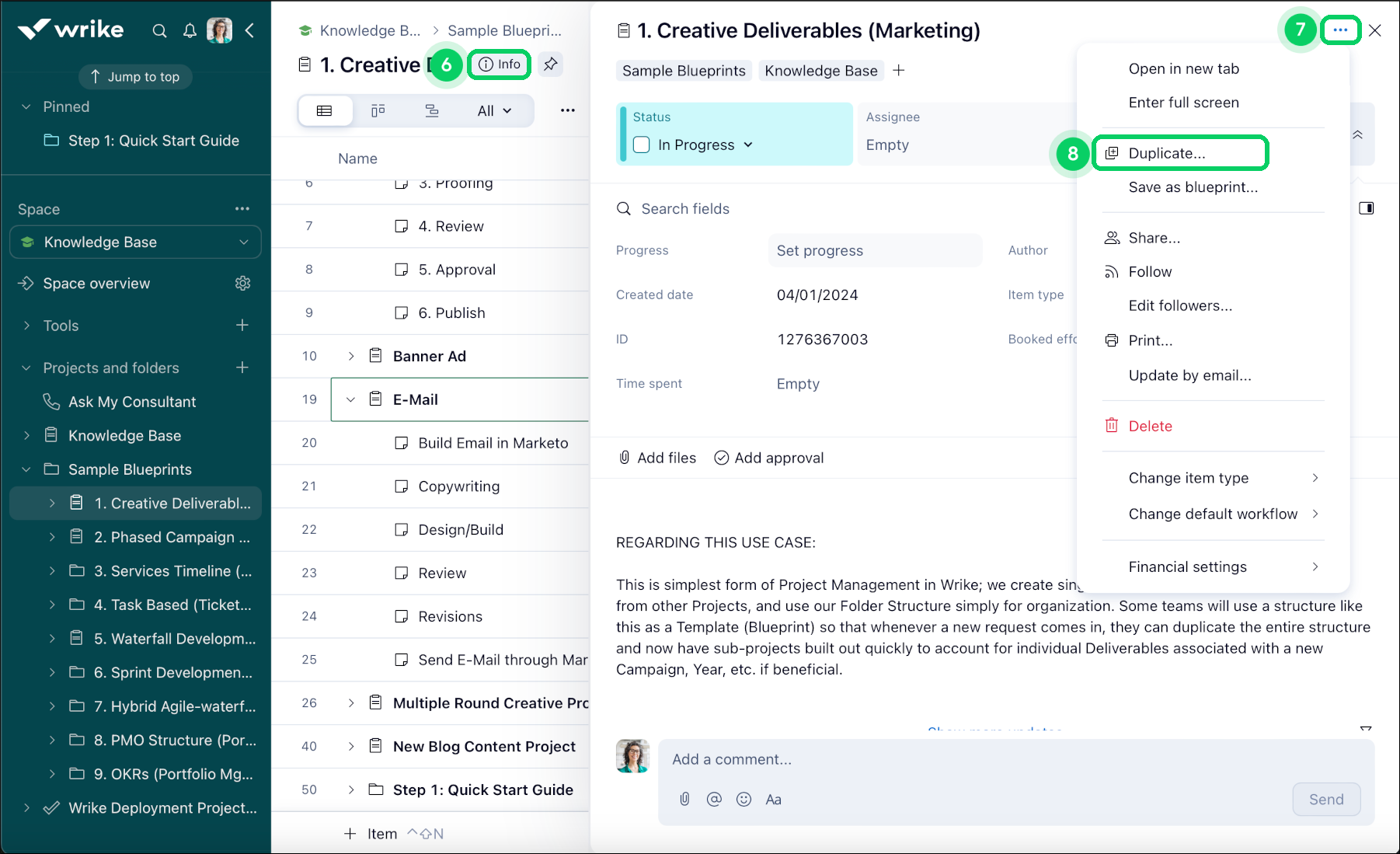Click Set progress to adjust progress
Viewport: 1400px width, 854px height.
point(820,250)
